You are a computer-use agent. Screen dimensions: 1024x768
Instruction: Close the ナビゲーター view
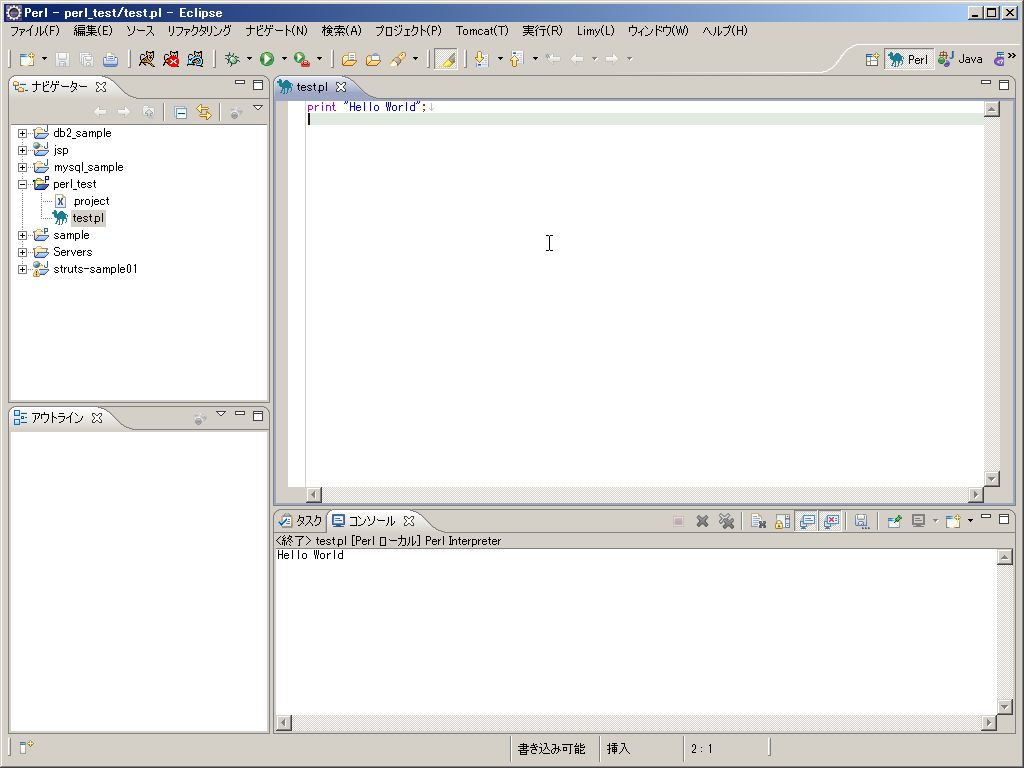[101, 86]
